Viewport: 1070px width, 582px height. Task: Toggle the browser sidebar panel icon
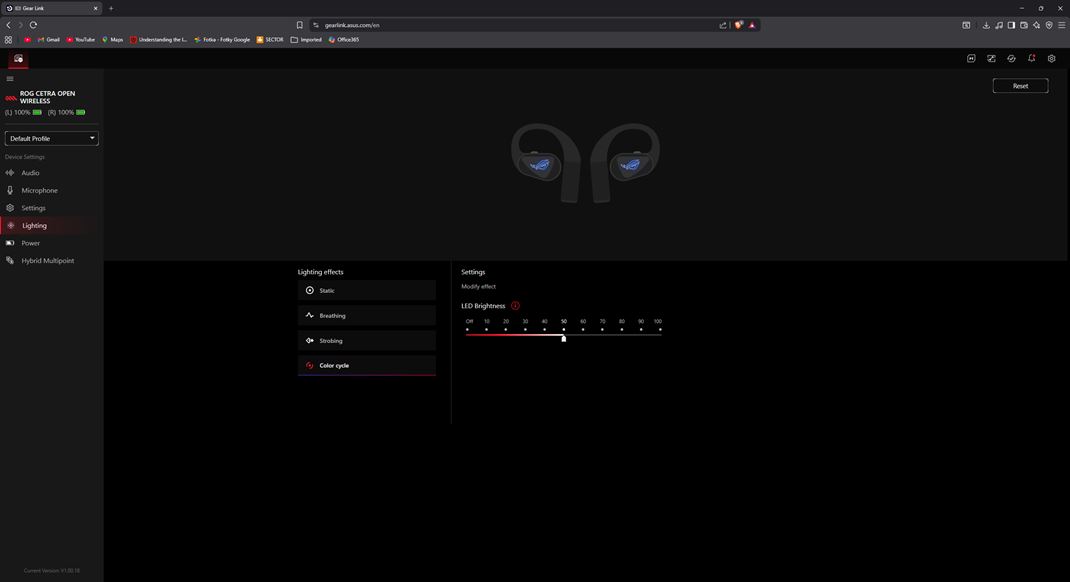(1011, 25)
